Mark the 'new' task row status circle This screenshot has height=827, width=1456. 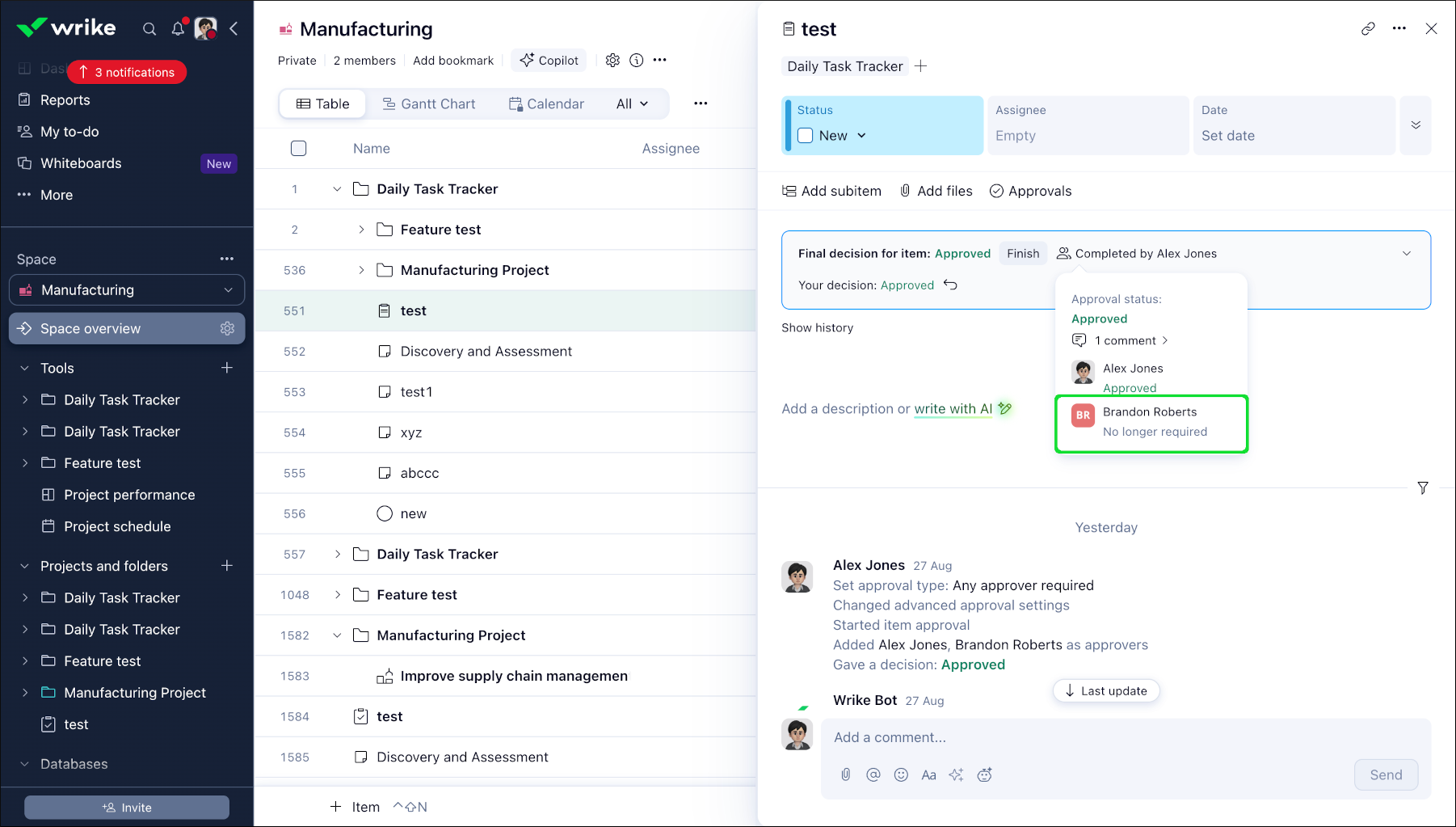pyautogui.click(x=385, y=513)
